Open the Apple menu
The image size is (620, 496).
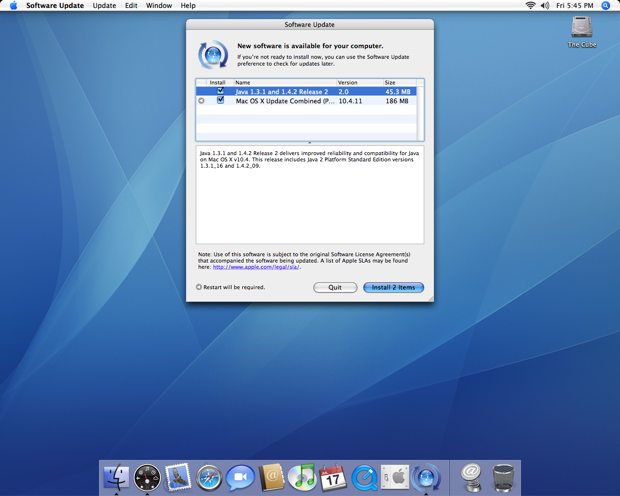[x=13, y=6]
